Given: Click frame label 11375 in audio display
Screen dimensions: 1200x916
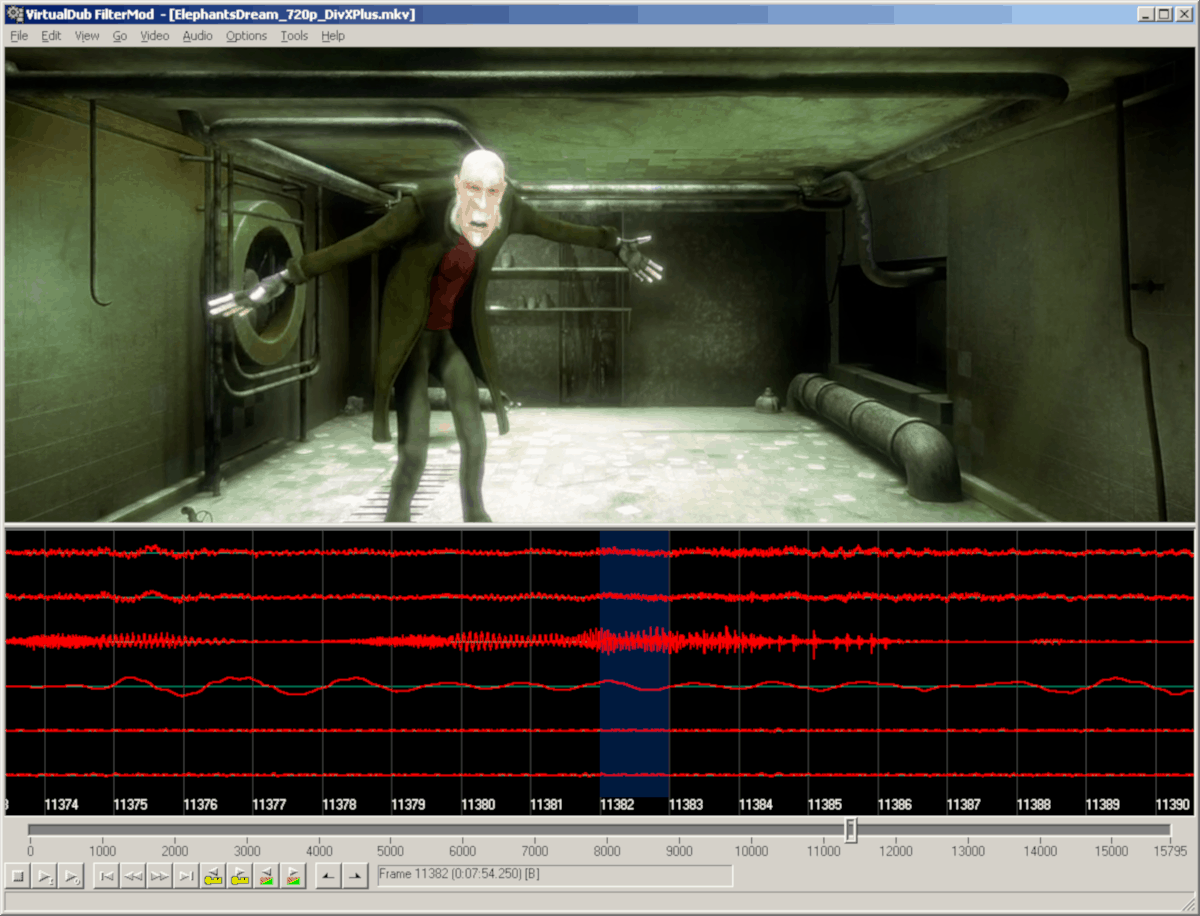Looking at the screenshot, I should 131,804.
